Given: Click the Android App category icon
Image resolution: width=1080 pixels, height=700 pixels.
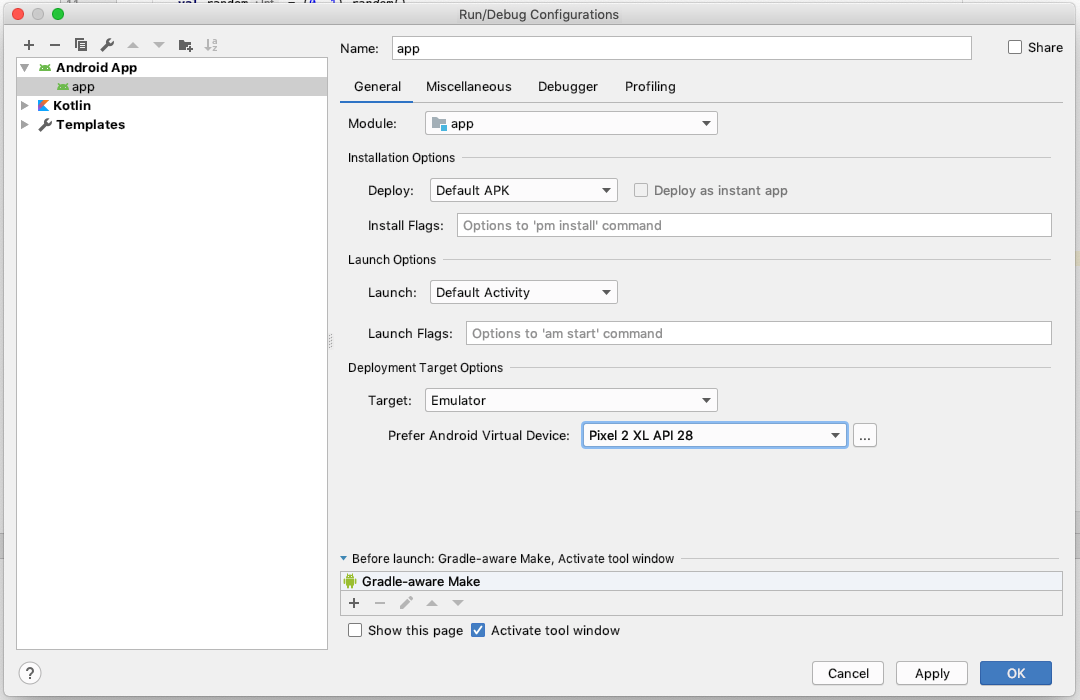Looking at the screenshot, I should click(45, 68).
